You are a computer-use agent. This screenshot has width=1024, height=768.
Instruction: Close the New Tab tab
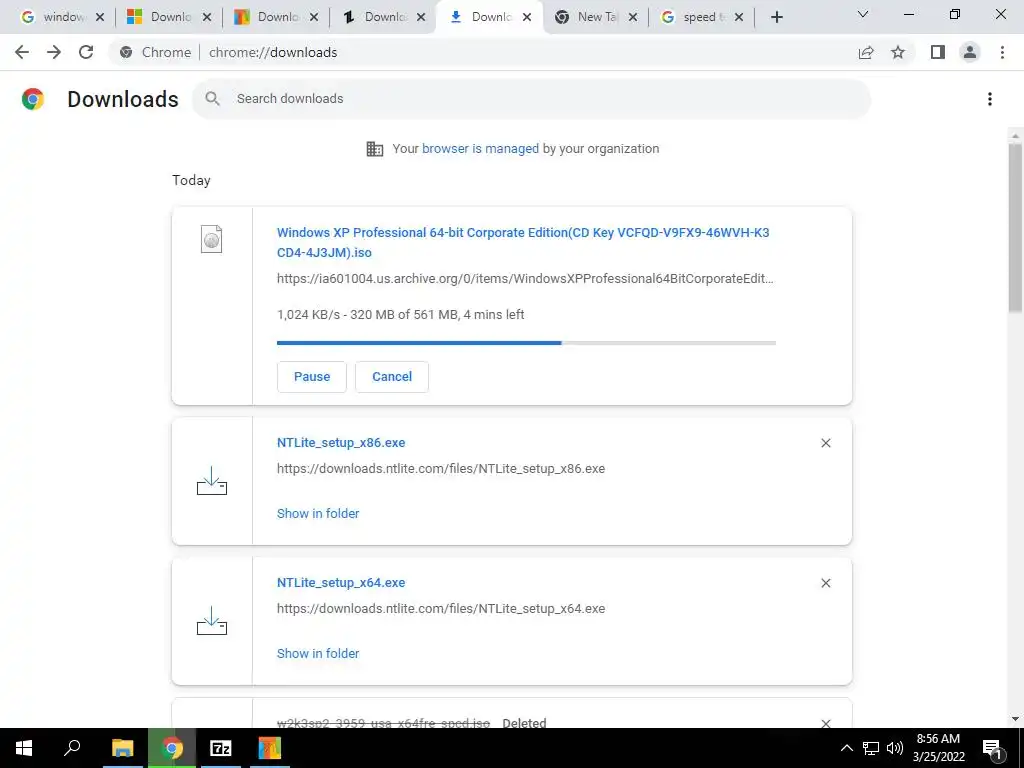(633, 18)
